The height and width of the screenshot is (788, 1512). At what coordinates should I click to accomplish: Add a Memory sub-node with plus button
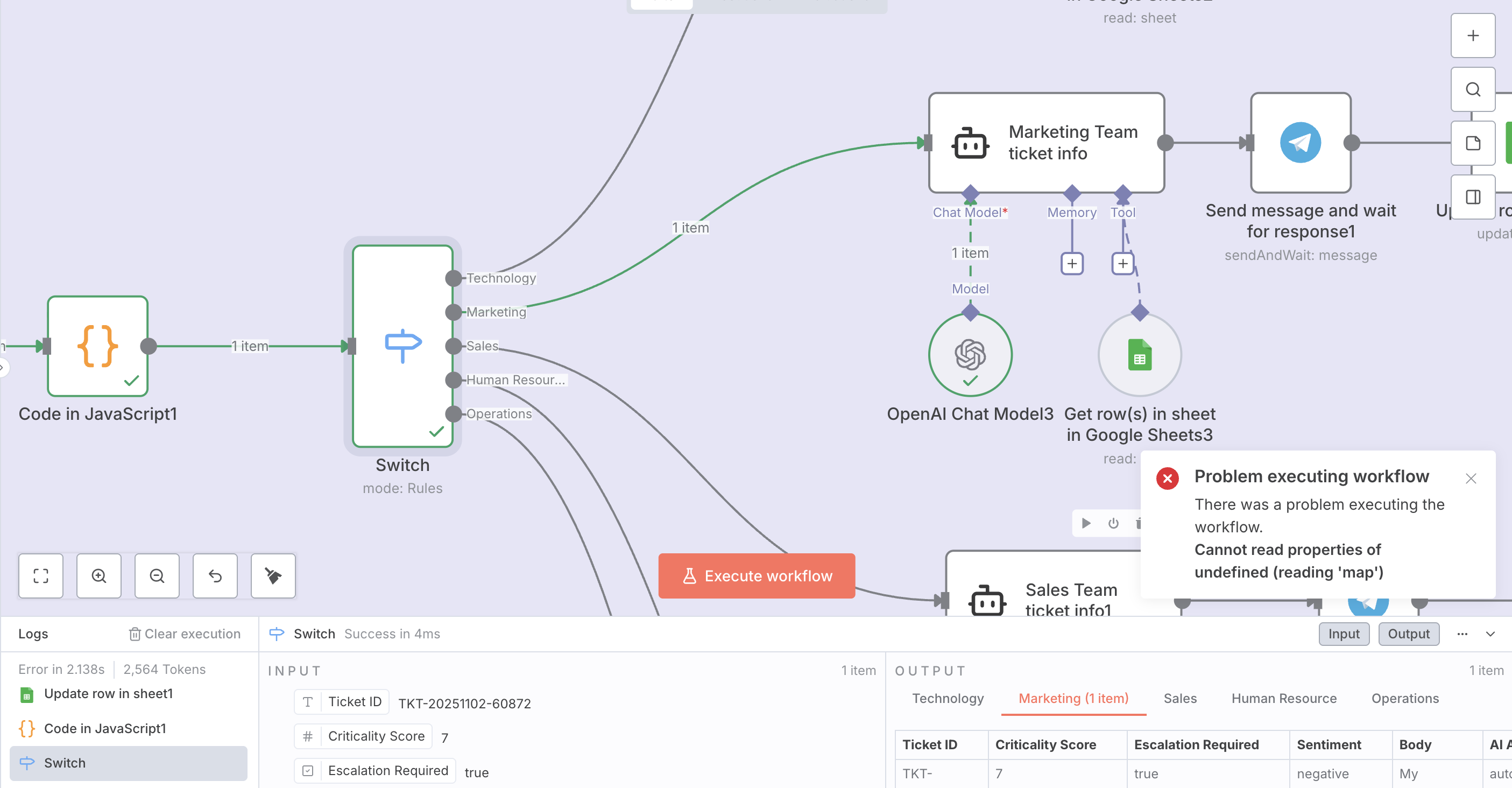click(x=1072, y=264)
